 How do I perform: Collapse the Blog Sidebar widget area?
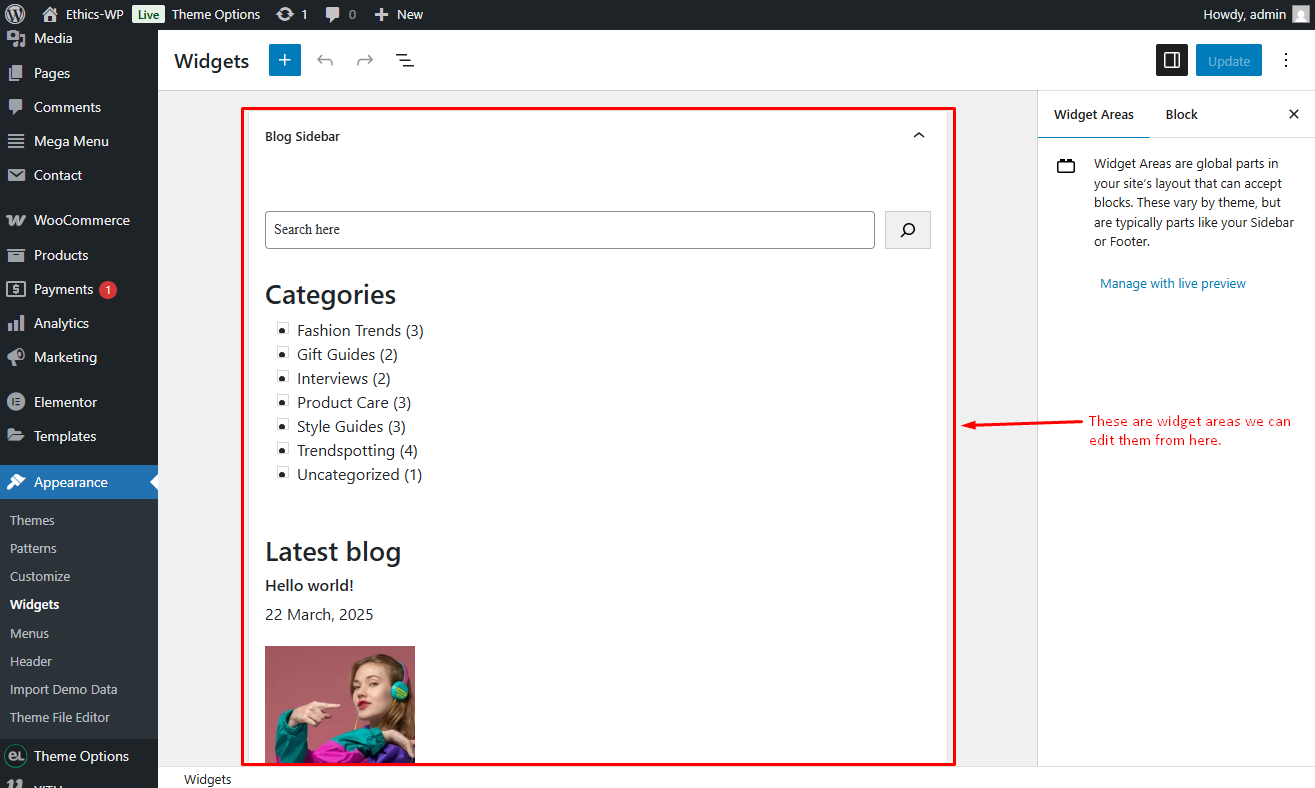pyautogui.click(x=919, y=136)
